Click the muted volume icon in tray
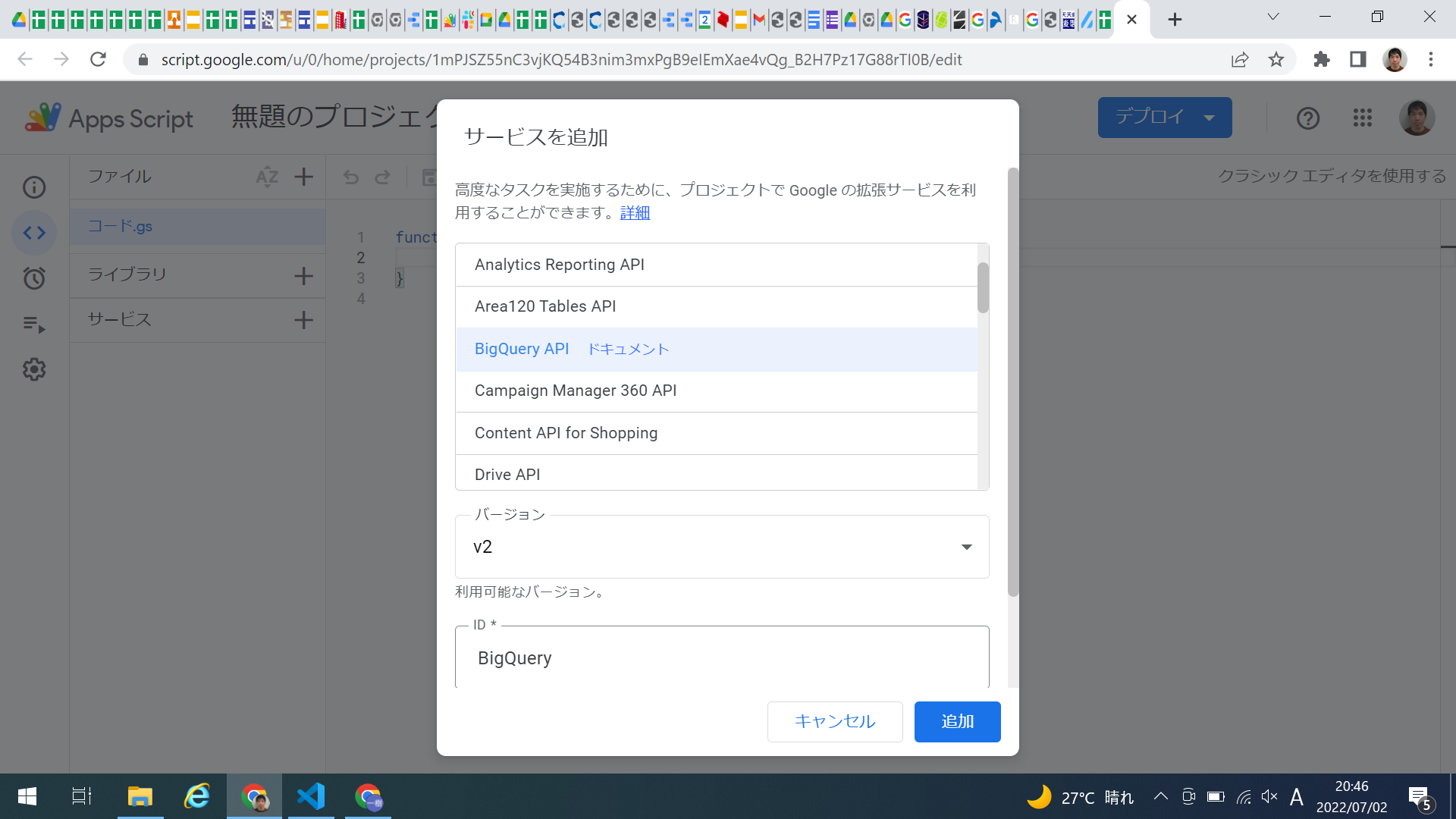Viewport: 1456px width, 819px height. [x=1269, y=796]
